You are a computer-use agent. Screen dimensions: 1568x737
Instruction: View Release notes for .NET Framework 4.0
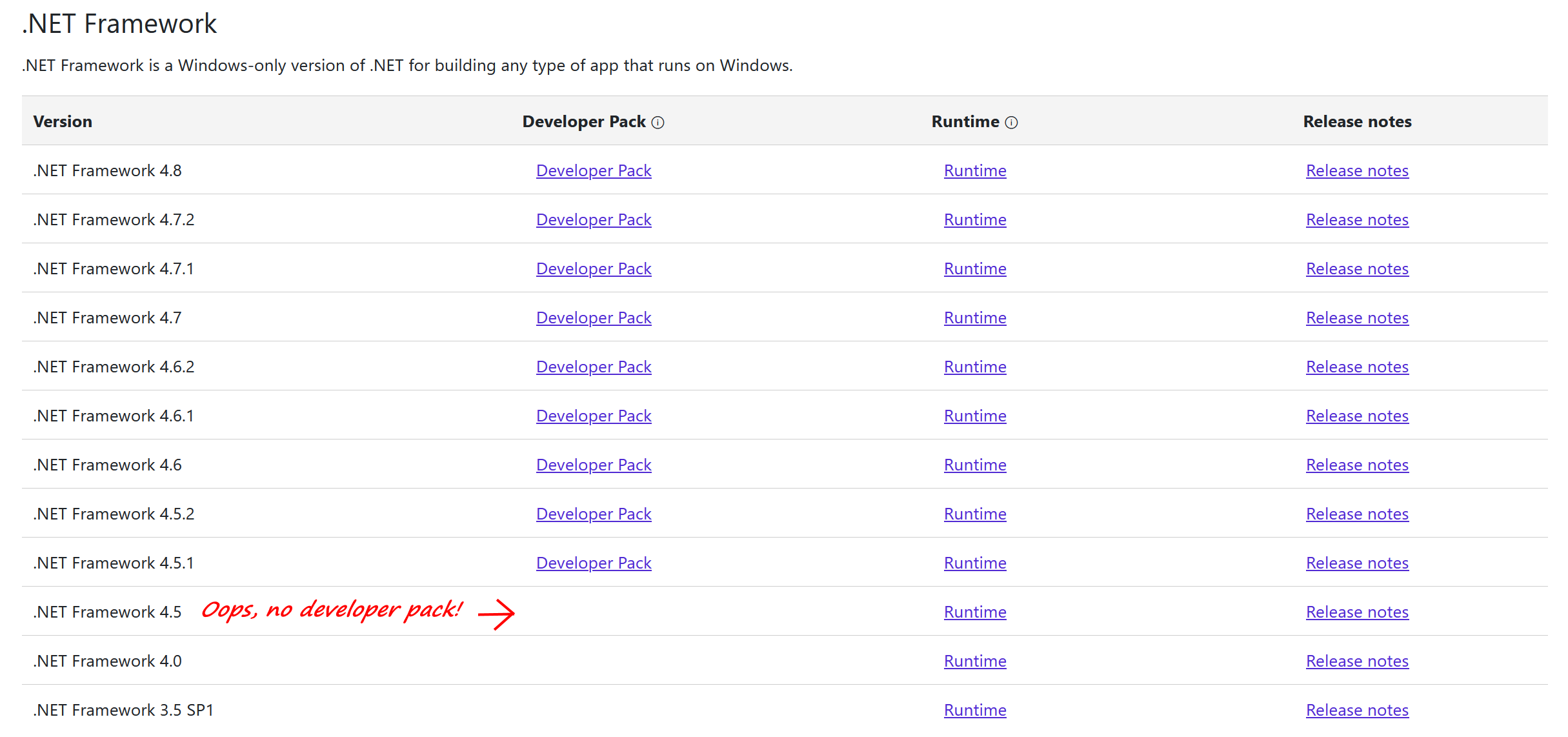pyautogui.click(x=1357, y=661)
